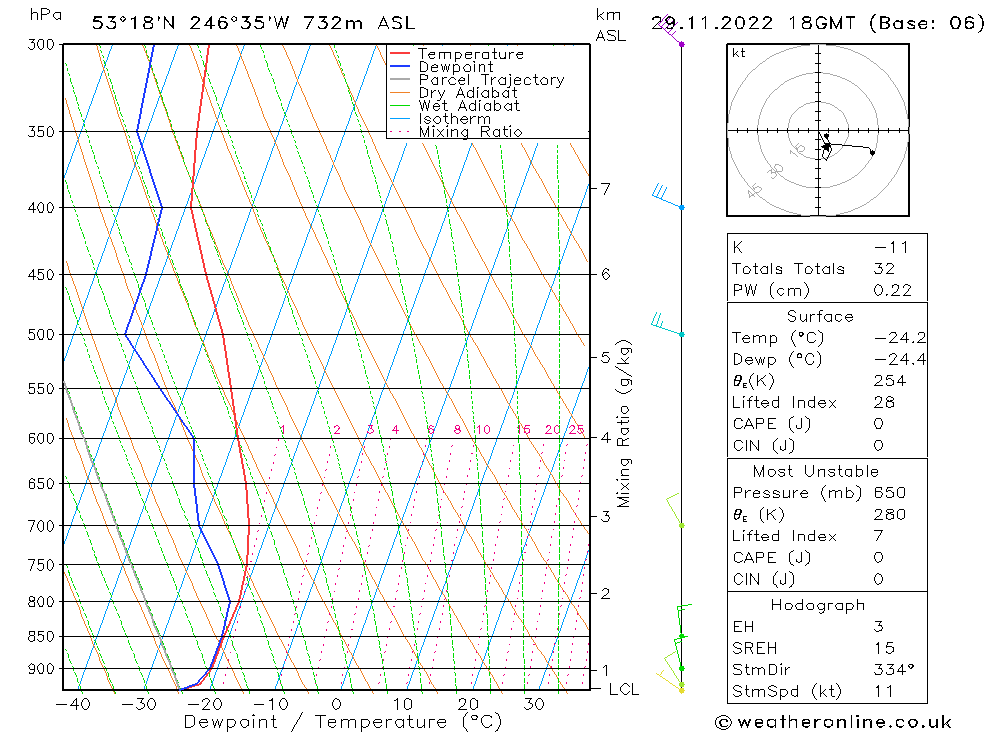Click the Totals Totals value 32
The height and width of the screenshot is (733, 1000).
point(884,269)
